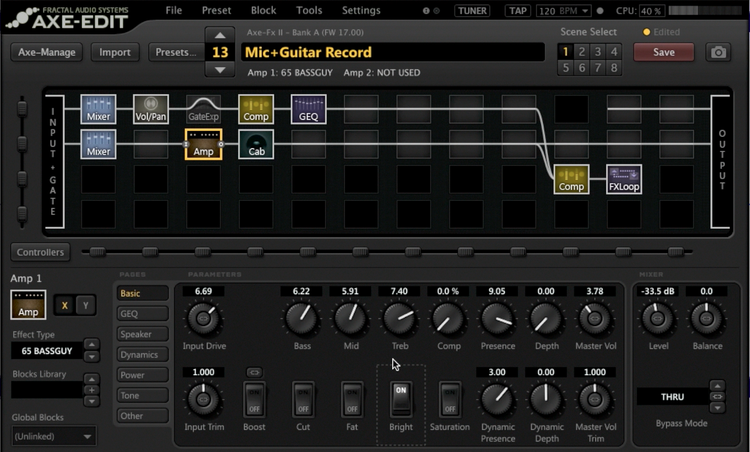Click the Import button
The width and height of the screenshot is (750, 452).
(x=115, y=52)
